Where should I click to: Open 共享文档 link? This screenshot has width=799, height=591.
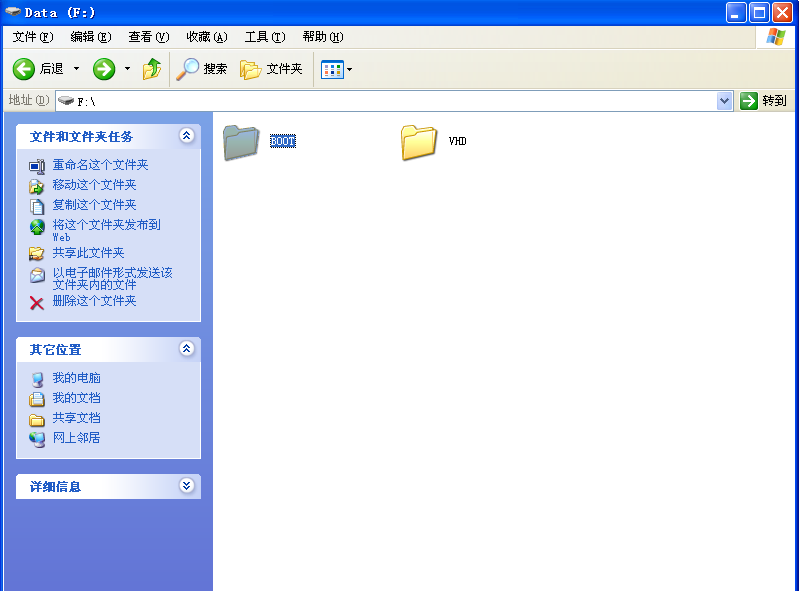(76, 418)
